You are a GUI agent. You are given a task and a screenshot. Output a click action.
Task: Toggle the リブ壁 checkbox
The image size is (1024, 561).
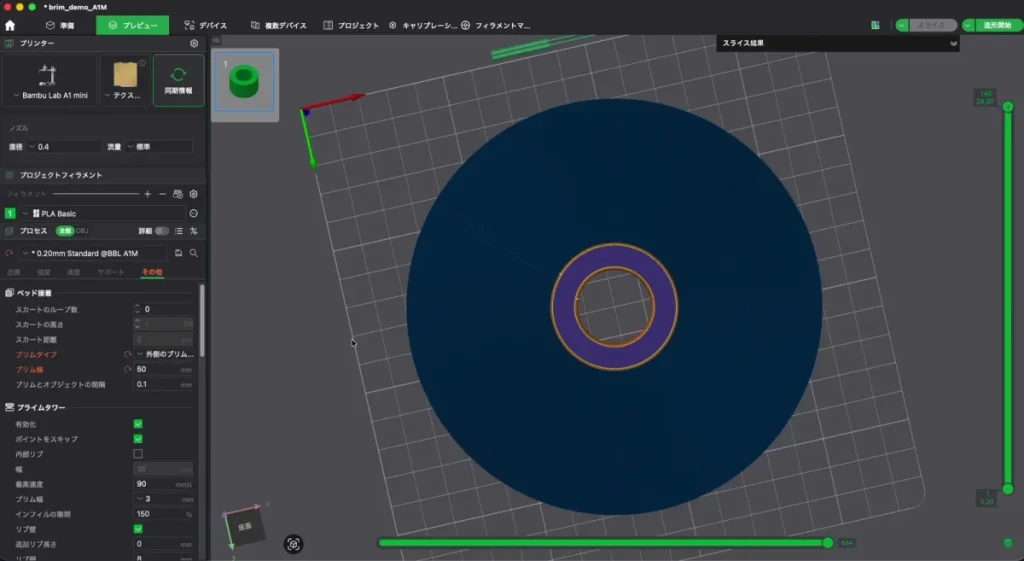click(x=138, y=529)
